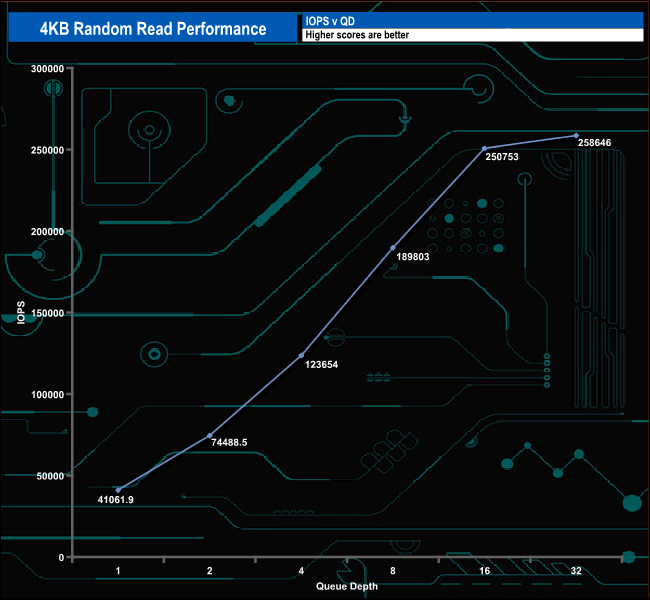Viewport: 650px width, 600px height.
Task: Click the data point marker for 123654
Action: tap(301, 355)
